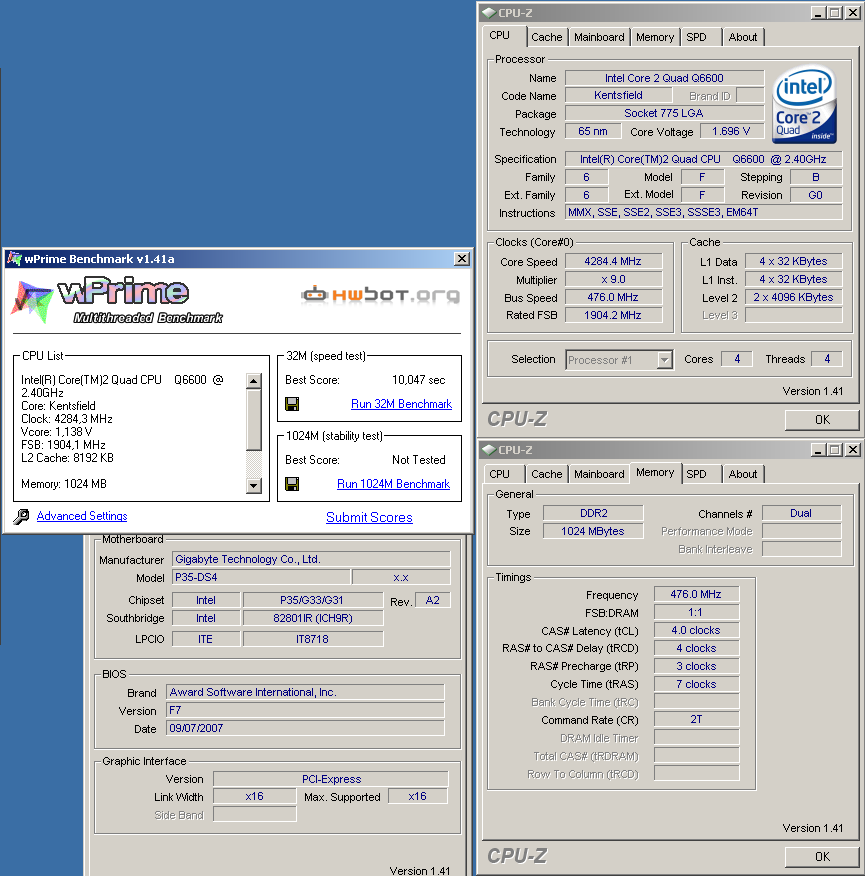Click the Cycle Time tRAS value 7 clocks
This screenshot has height=876, width=865.
click(x=696, y=684)
